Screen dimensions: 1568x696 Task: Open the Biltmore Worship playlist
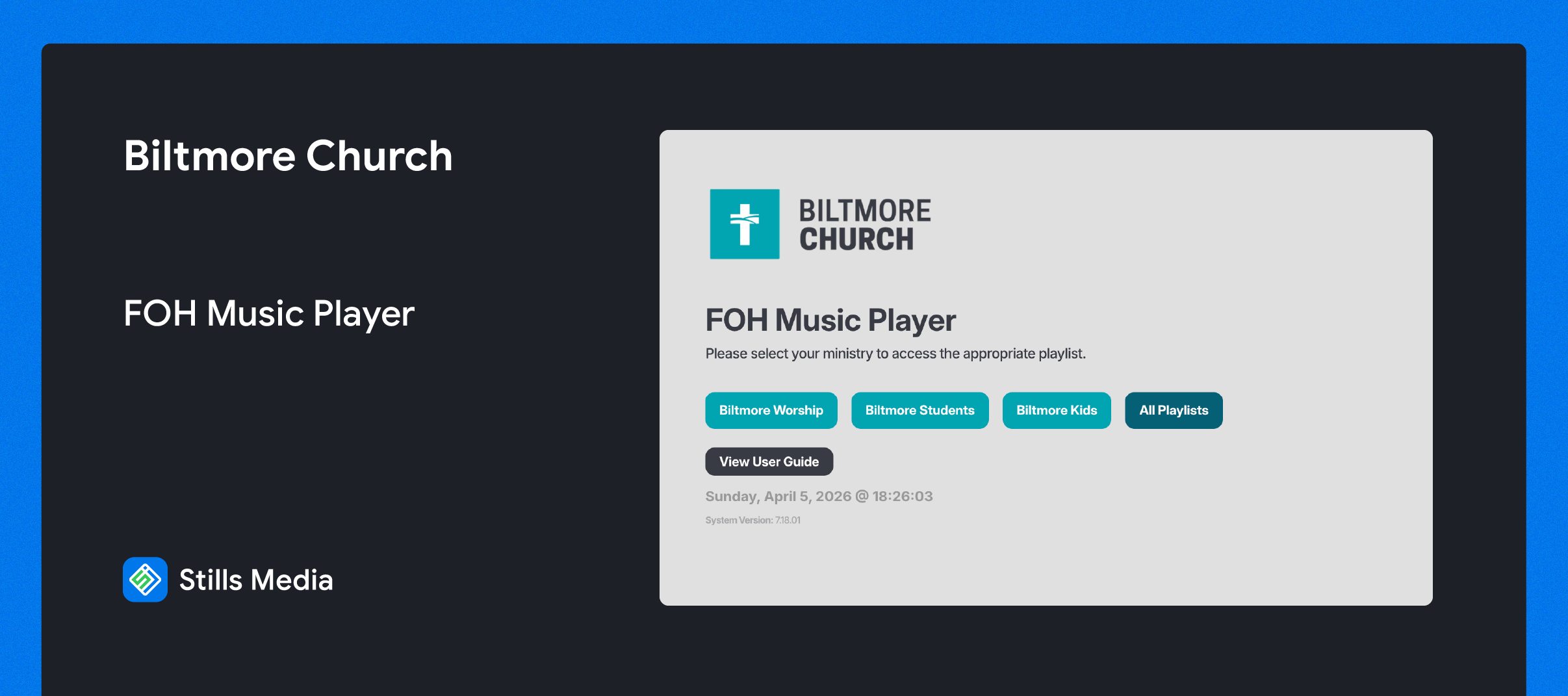click(771, 410)
